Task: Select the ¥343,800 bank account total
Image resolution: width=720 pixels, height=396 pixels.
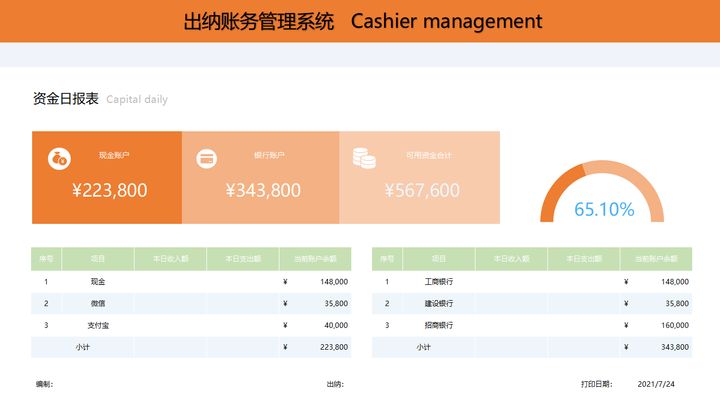Action: click(x=263, y=190)
